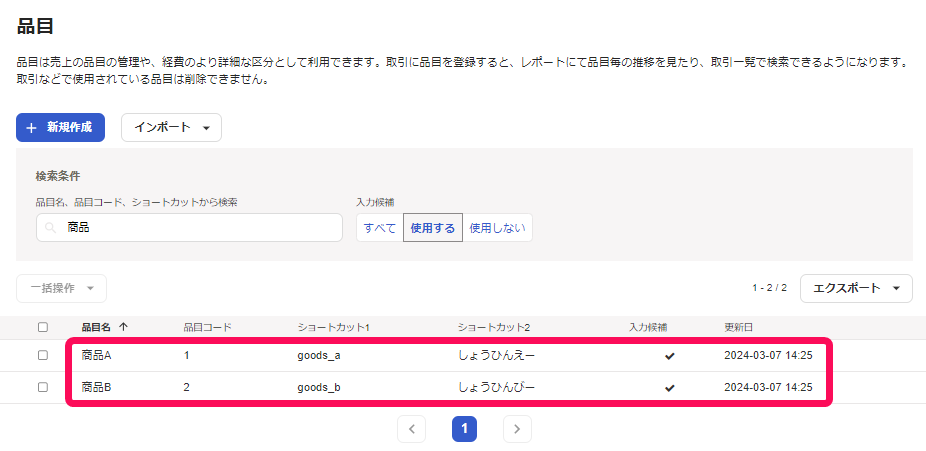The image size is (926, 451).
Task: Click item code 2 in 商品B row
Action: pos(187,387)
